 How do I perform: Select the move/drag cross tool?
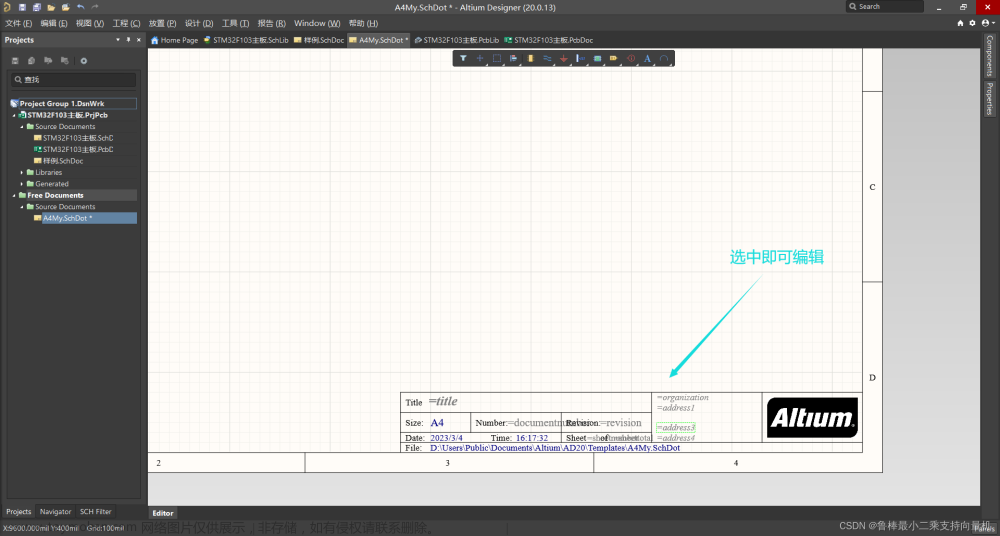pyautogui.click(x=480, y=58)
